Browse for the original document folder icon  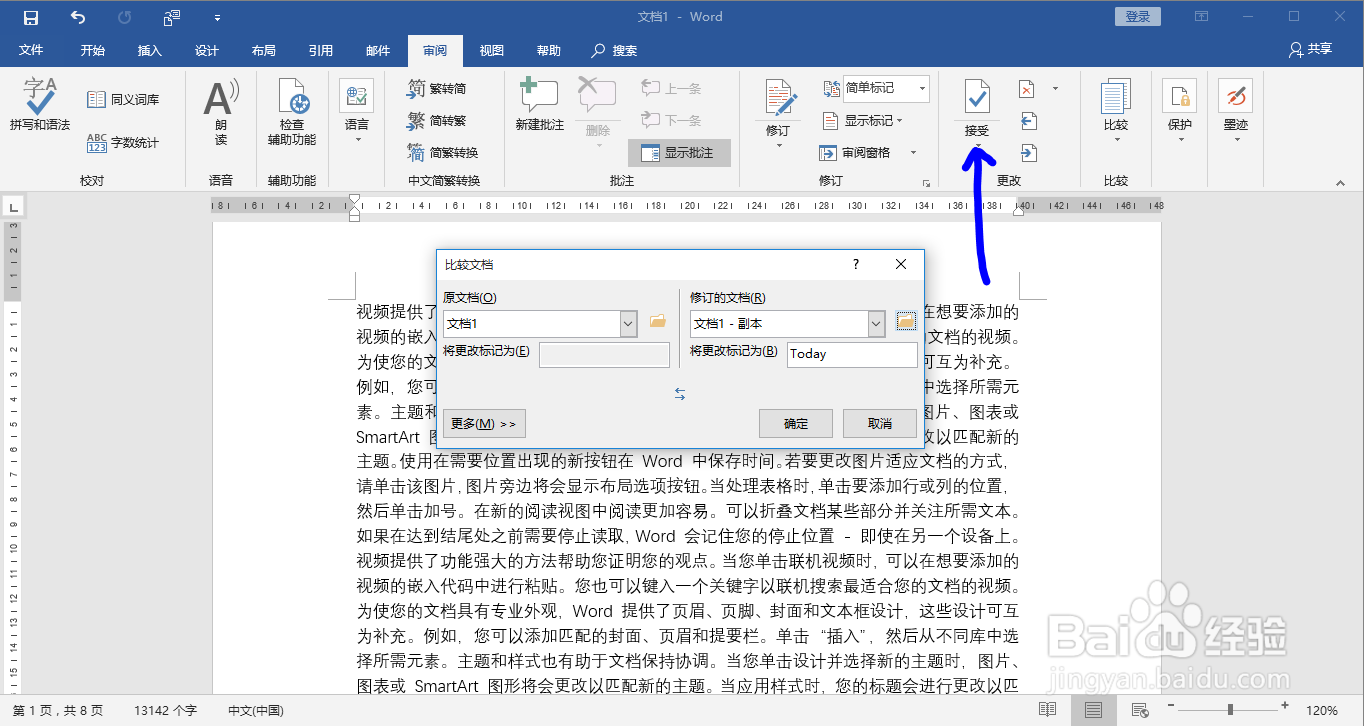(x=657, y=322)
